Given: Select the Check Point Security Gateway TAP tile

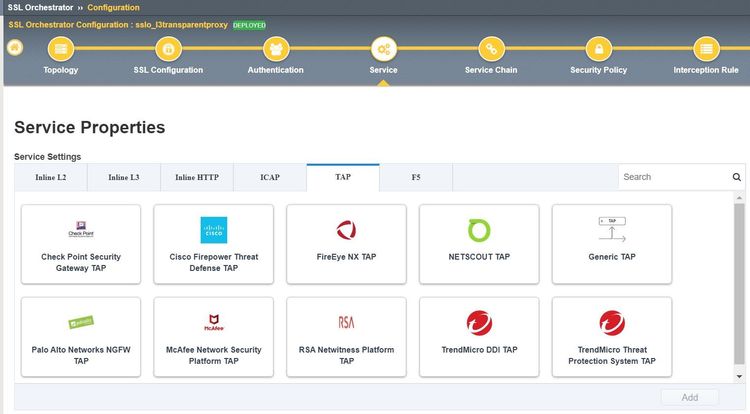Looking at the screenshot, I should [81, 244].
